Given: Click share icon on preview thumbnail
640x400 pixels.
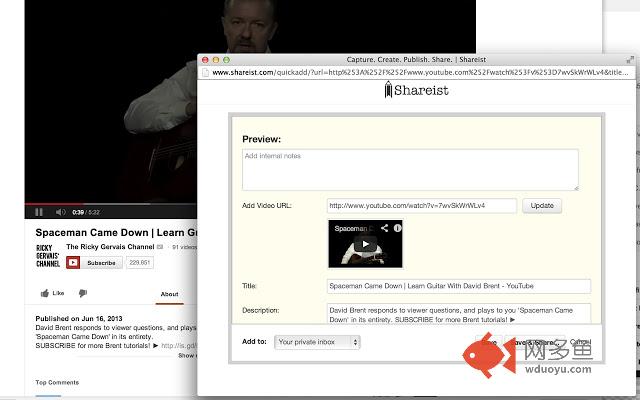Looking at the screenshot, I should pyautogui.click(x=384, y=228).
